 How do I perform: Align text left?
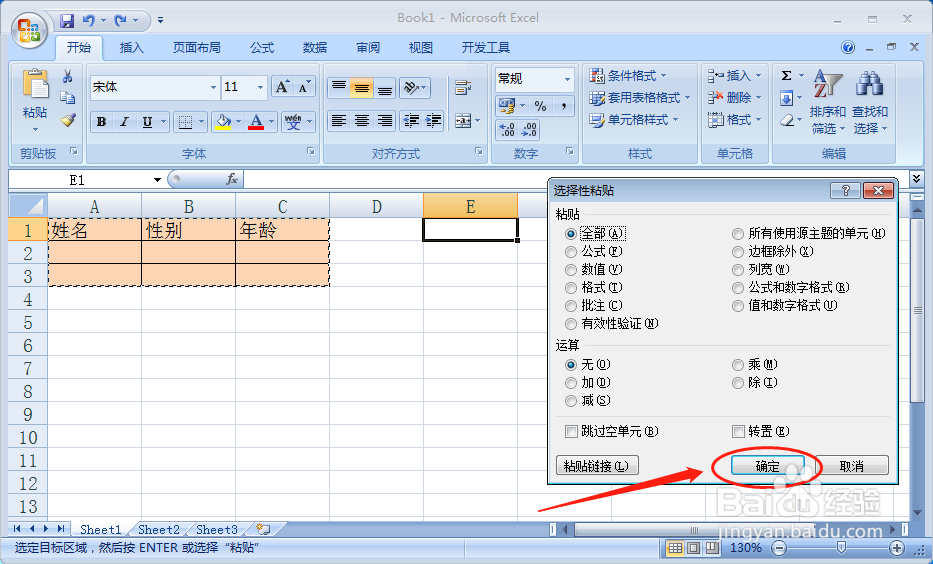point(339,121)
